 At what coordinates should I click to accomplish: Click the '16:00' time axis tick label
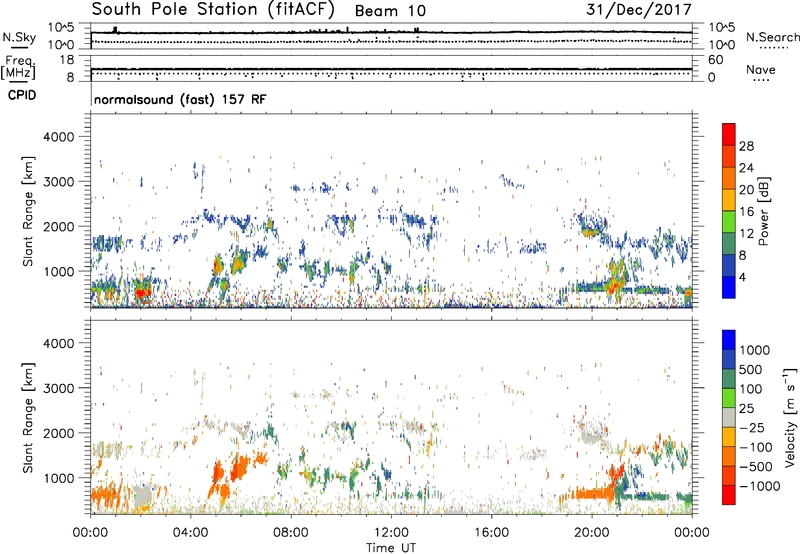[491, 533]
